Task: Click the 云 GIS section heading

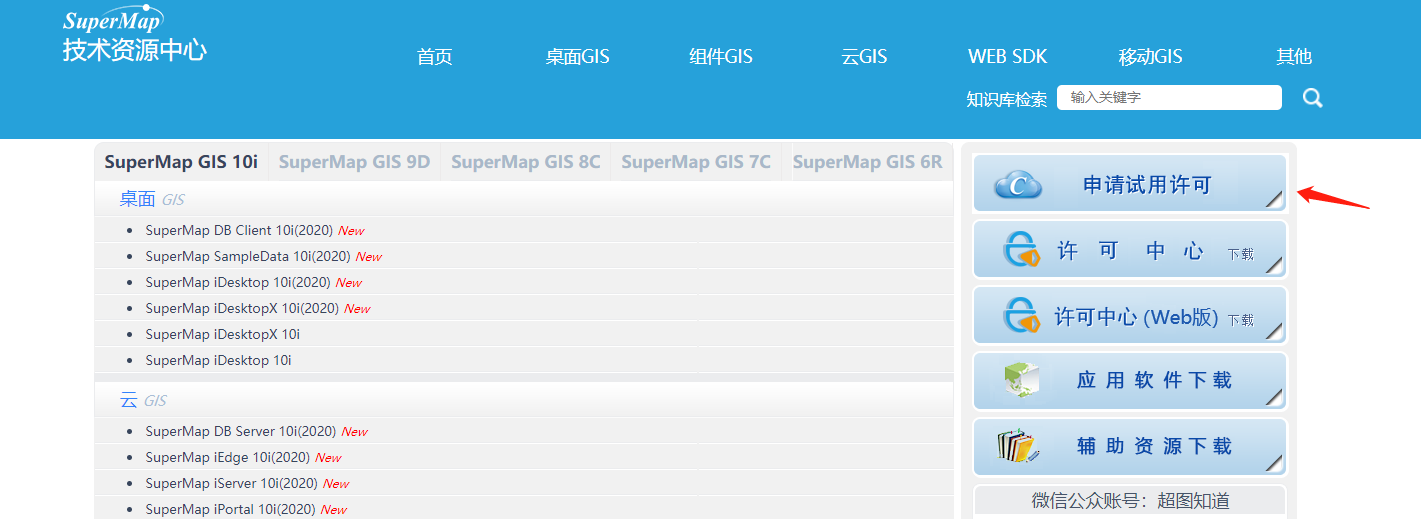Action: tap(143, 400)
